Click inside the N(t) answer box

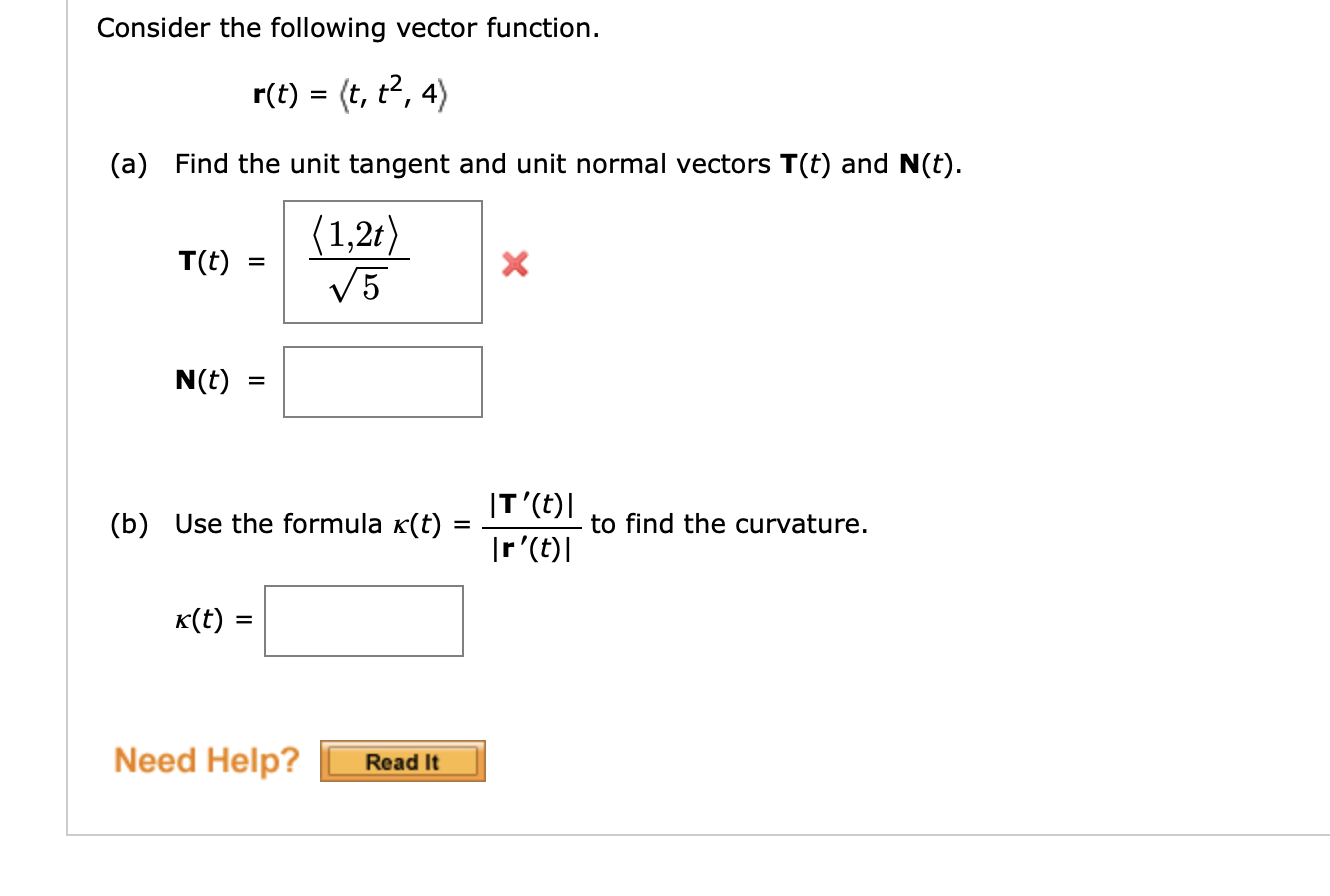click(x=383, y=381)
